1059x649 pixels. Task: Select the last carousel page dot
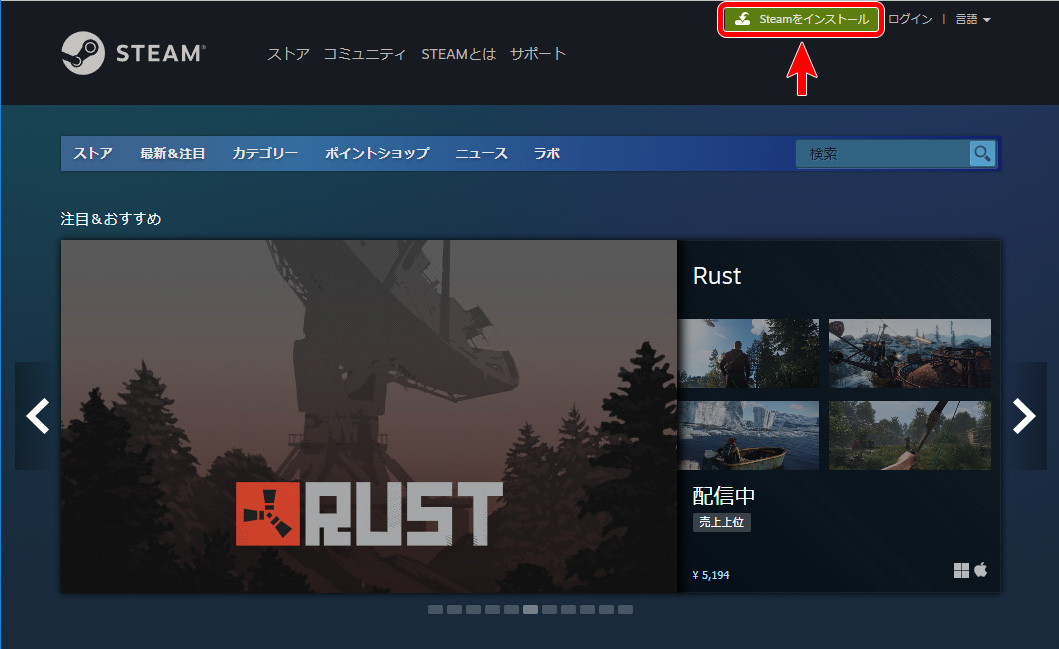tap(625, 610)
